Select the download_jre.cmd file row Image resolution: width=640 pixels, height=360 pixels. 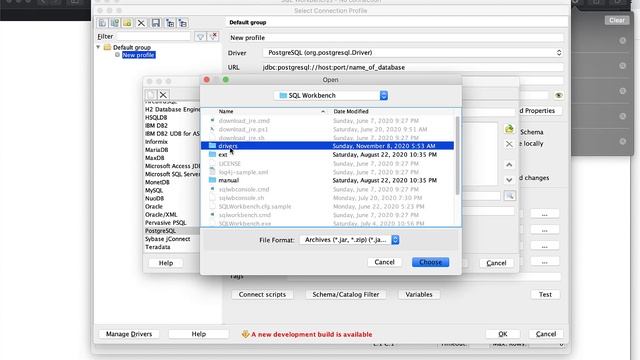coord(327,120)
